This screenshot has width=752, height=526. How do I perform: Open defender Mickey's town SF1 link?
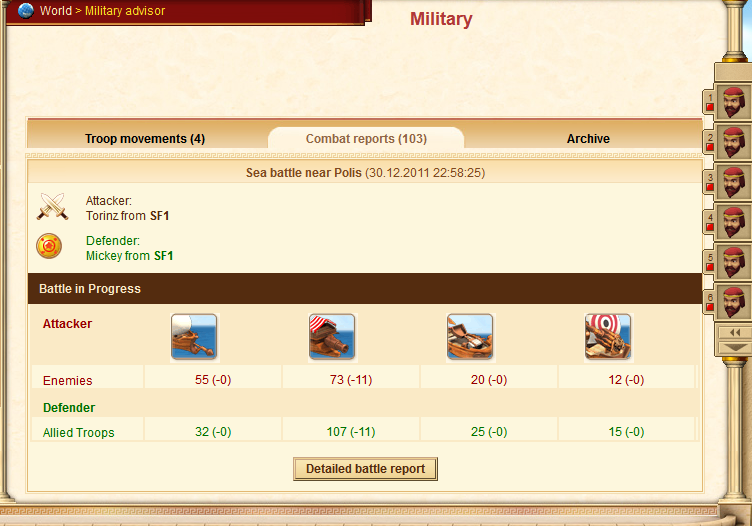(164, 256)
